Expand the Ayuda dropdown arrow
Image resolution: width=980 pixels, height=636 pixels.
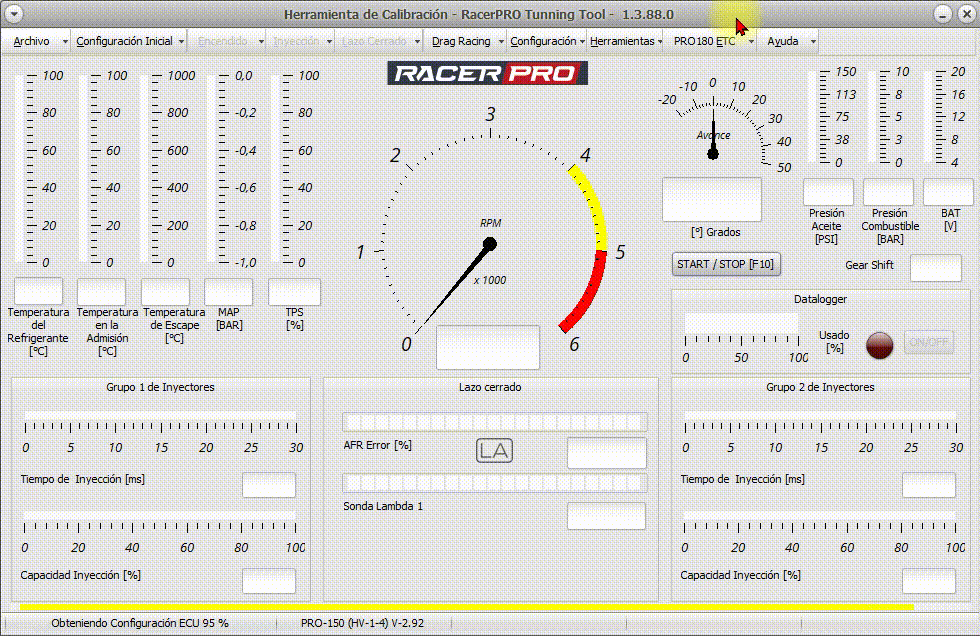(813, 41)
